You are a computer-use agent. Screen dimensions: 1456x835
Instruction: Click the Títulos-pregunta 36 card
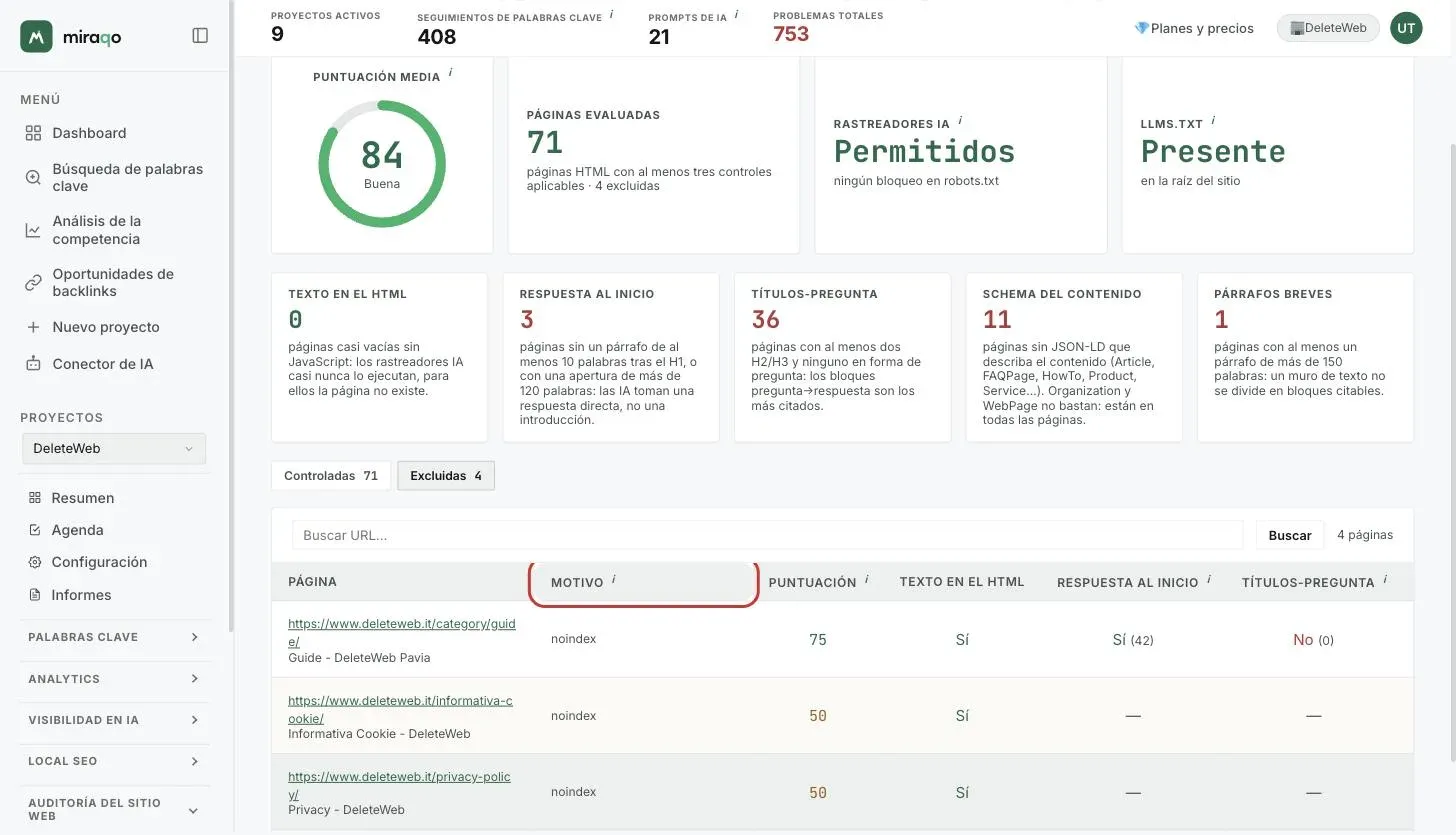[x=842, y=357]
